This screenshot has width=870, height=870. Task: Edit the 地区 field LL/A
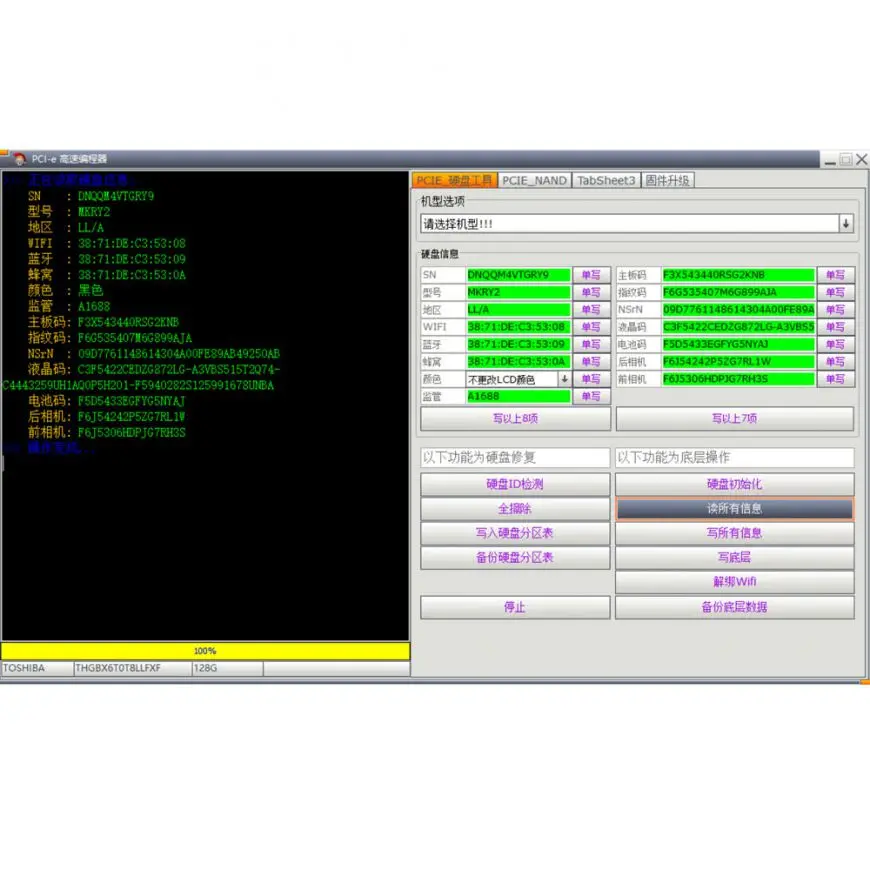(519, 310)
